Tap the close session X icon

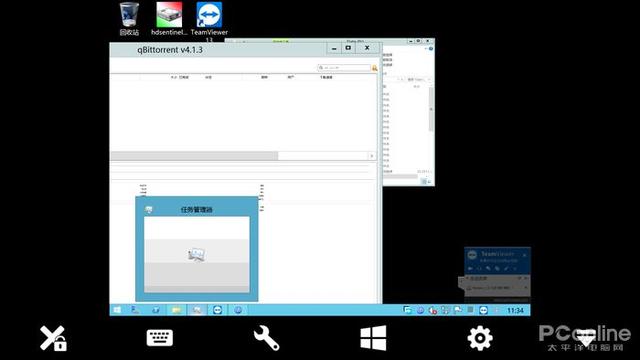(x=53, y=338)
